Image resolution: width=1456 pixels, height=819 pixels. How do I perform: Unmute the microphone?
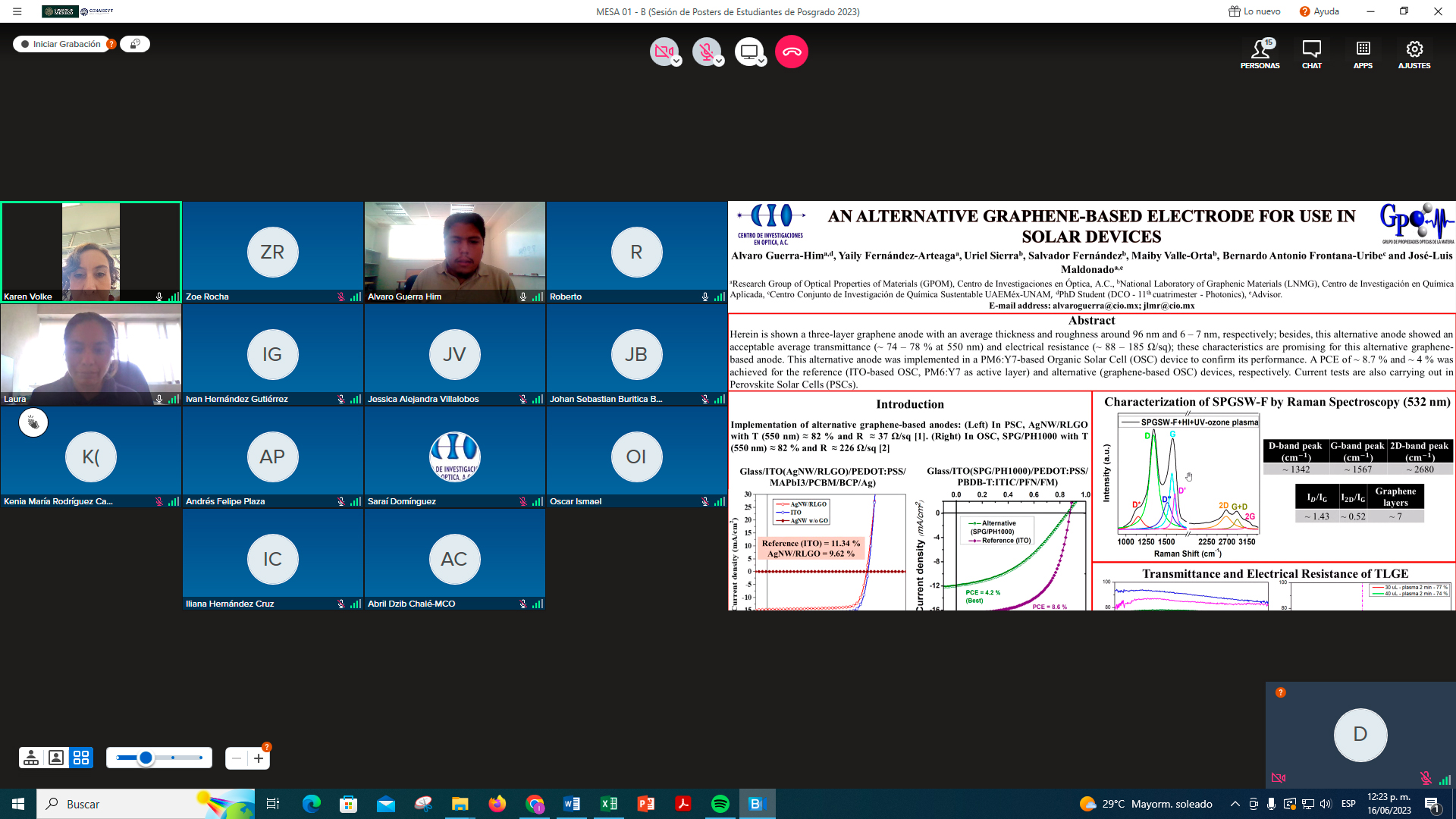pyautogui.click(x=705, y=52)
